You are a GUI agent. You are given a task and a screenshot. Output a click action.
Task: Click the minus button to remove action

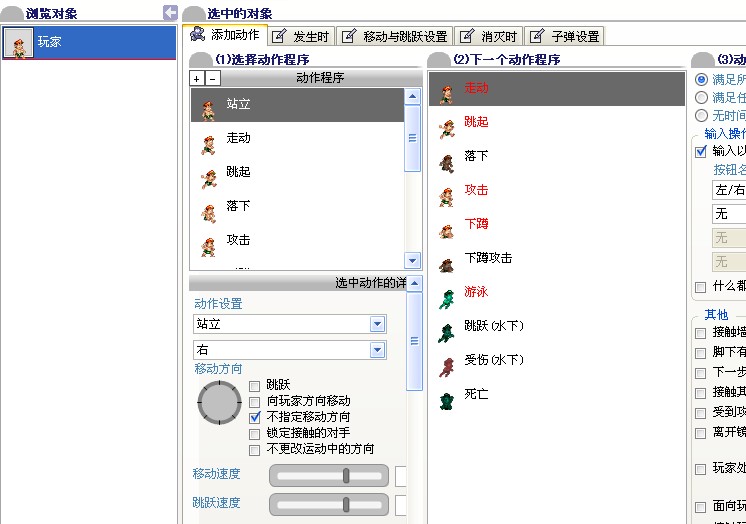coord(213,78)
